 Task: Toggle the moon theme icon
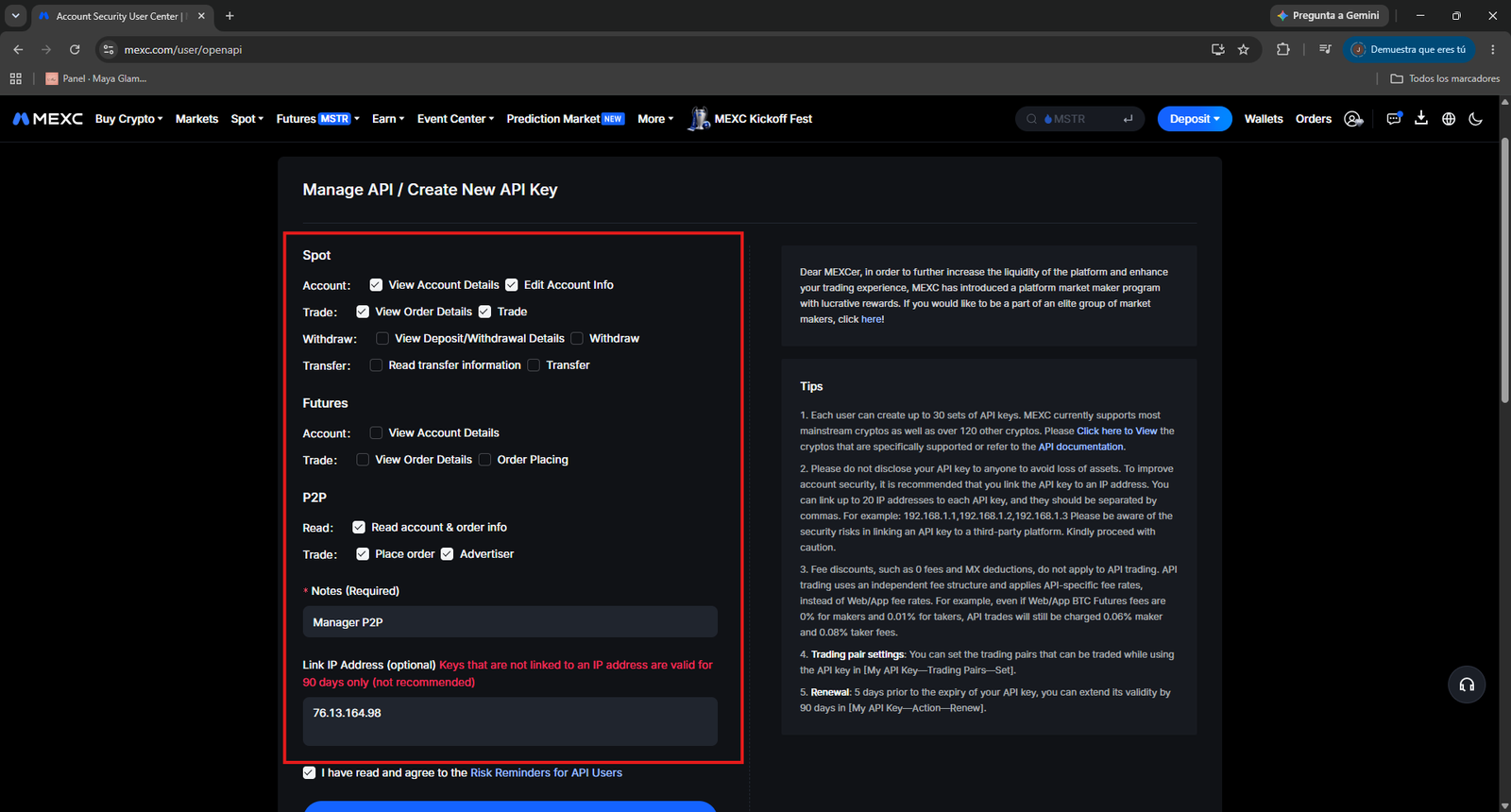(x=1476, y=119)
